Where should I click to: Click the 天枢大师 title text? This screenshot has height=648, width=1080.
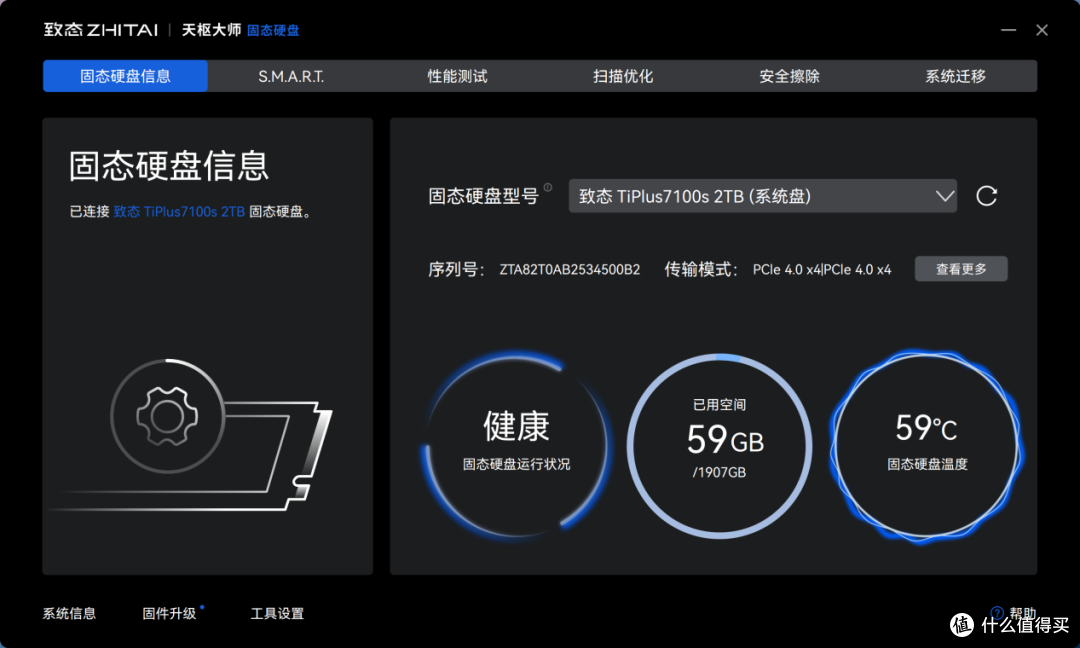[x=211, y=30]
